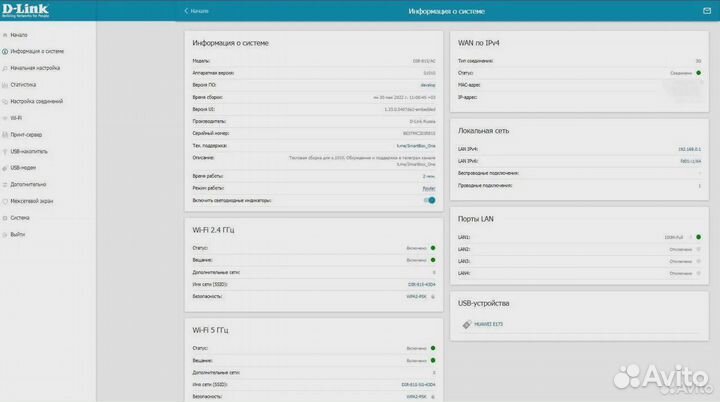This screenshot has height=402, width=720.
Task: Click the Wi-Fi sidebar icon
Action: [5, 117]
